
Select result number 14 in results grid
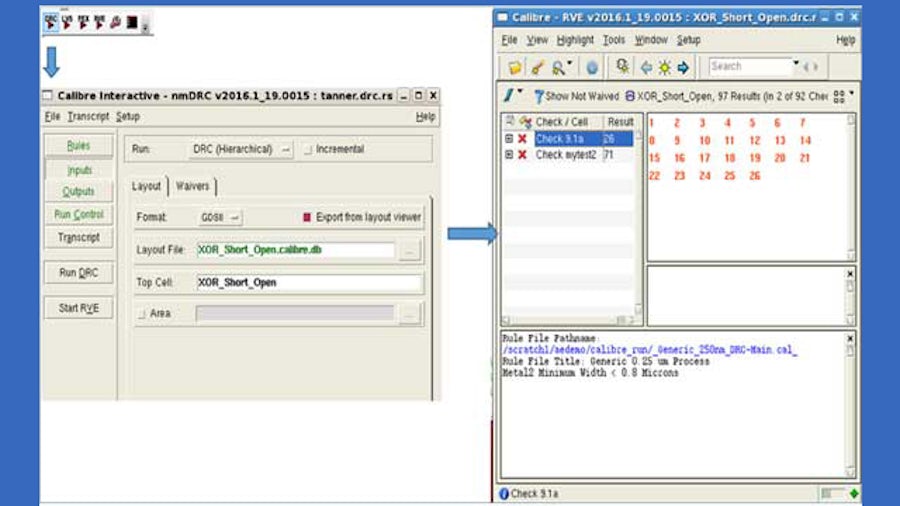[805, 141]
